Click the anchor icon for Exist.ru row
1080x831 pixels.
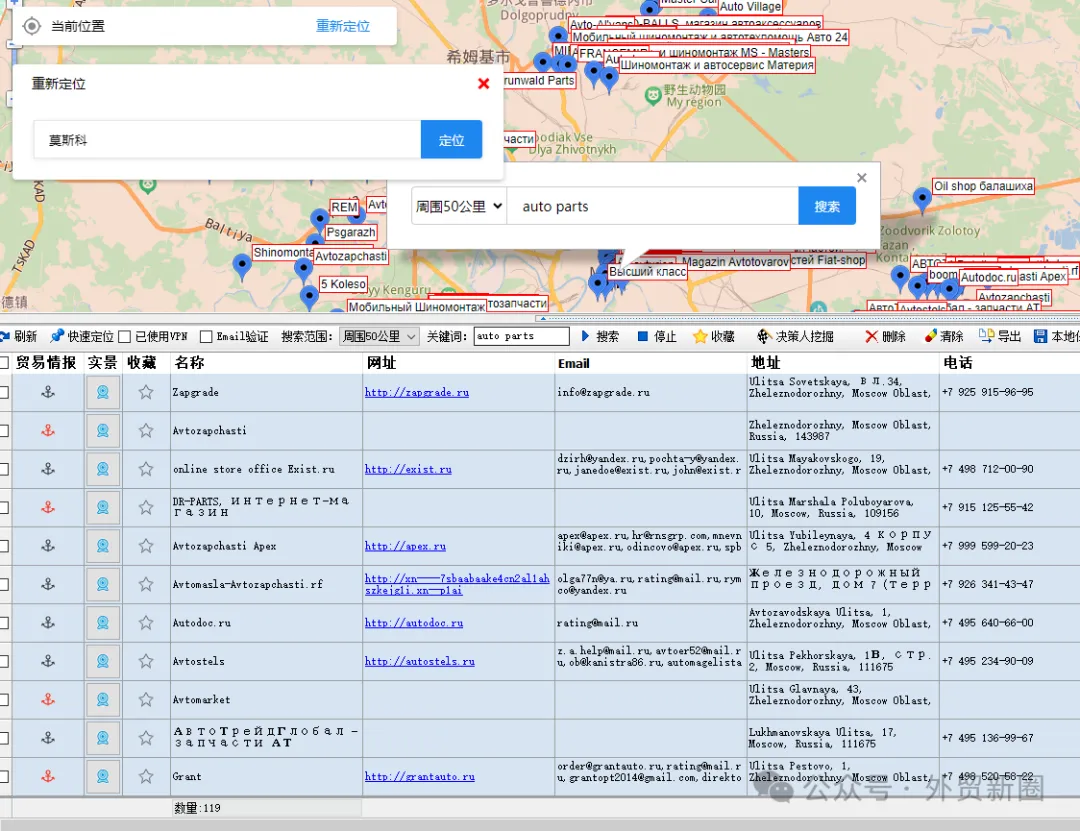coord(48,469)
